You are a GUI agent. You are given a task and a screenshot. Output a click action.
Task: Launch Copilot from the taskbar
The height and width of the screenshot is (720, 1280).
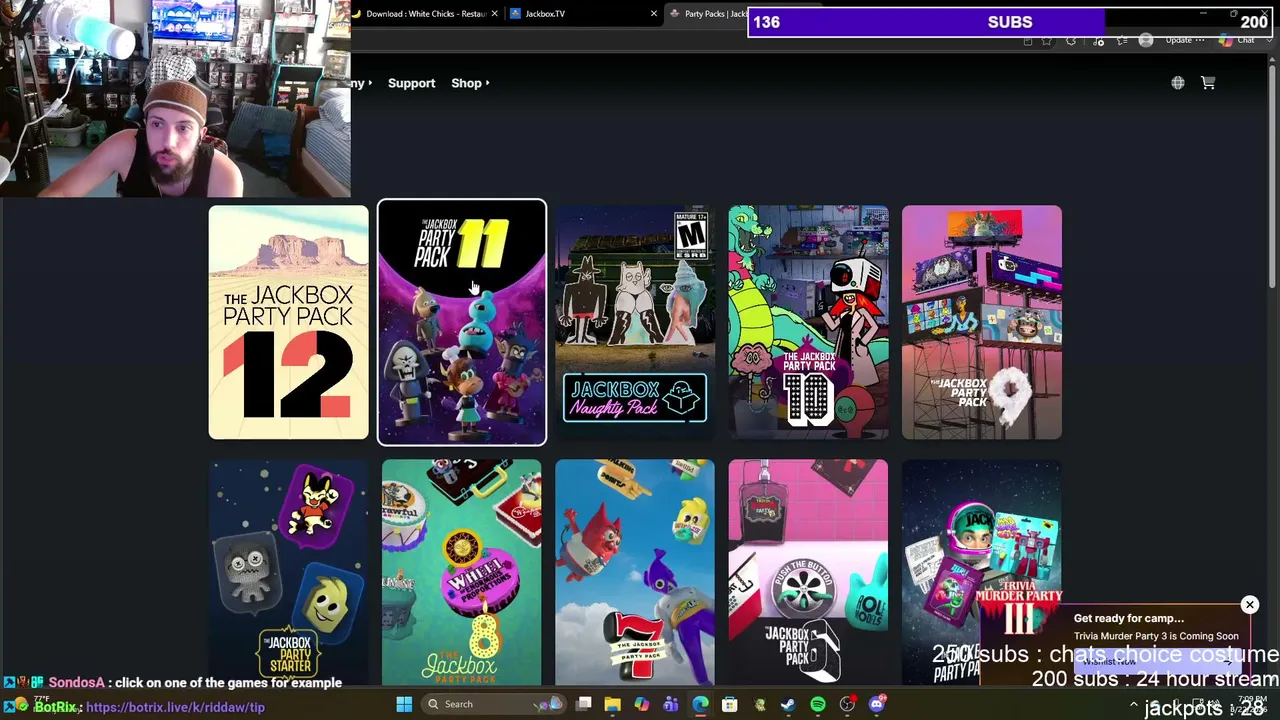(642, 704)
